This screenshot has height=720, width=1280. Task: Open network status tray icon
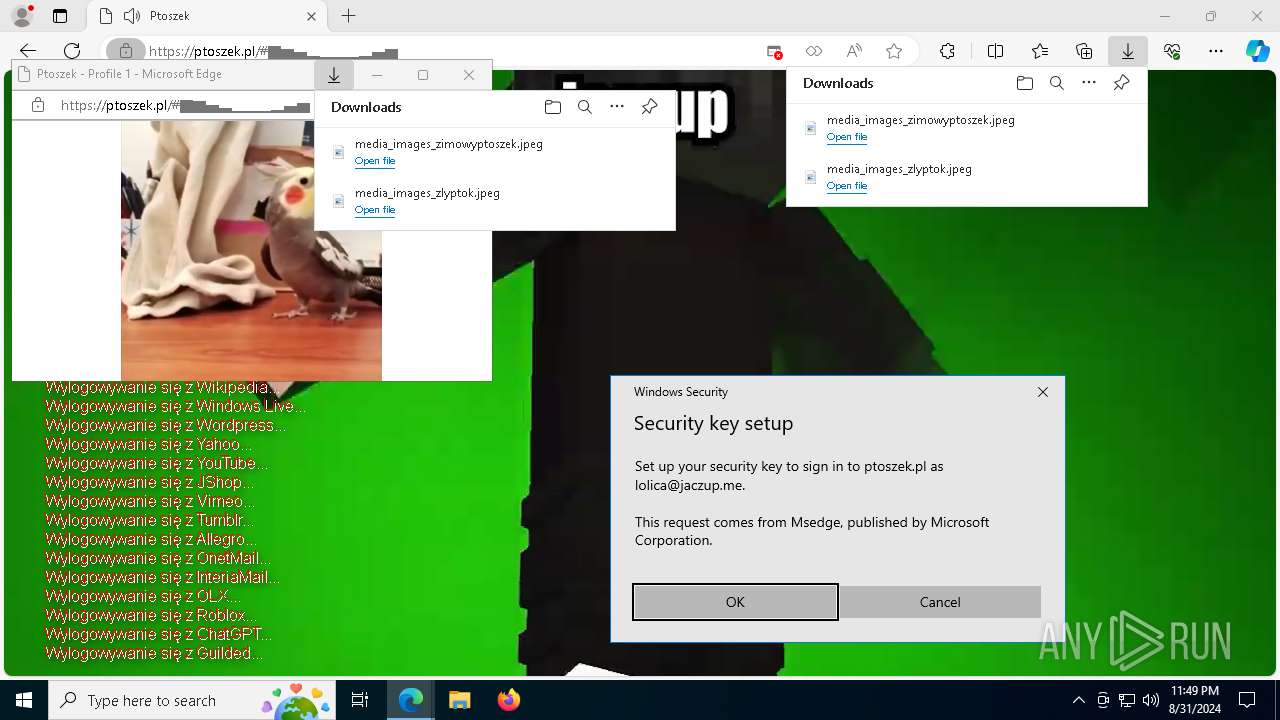coord(1127,700)
